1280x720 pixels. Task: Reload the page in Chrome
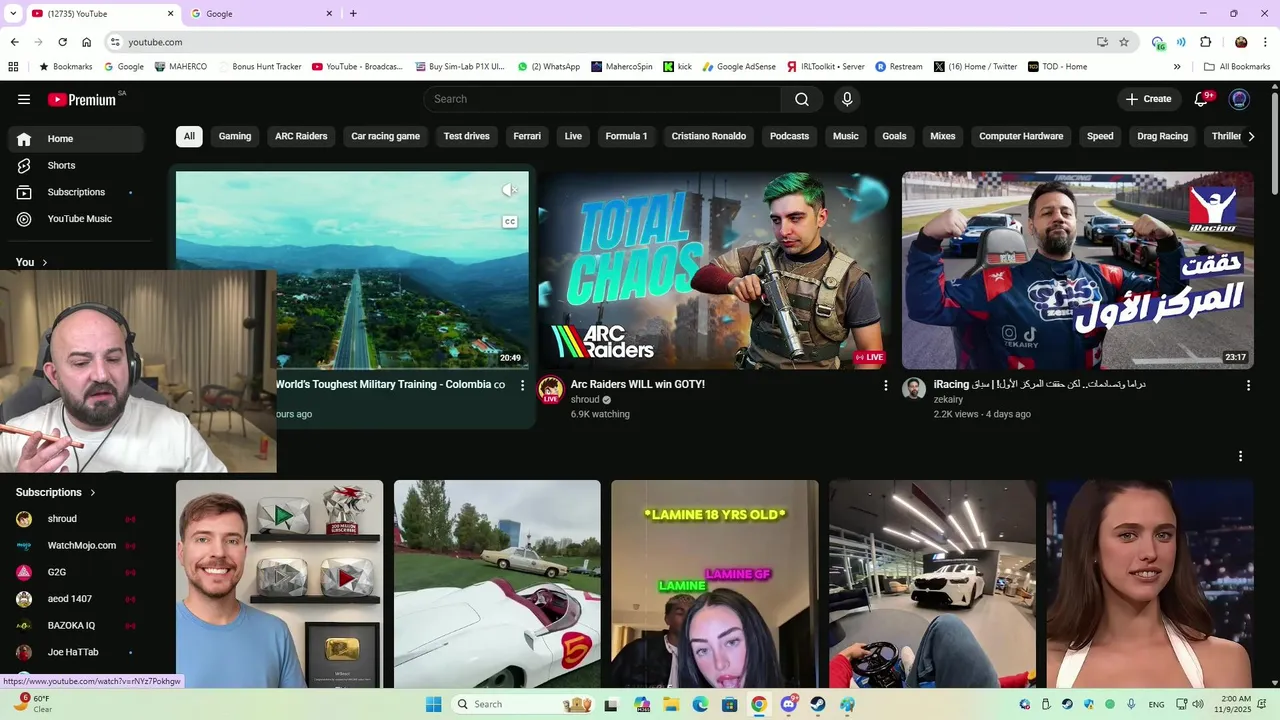click(x=62, y=42)
